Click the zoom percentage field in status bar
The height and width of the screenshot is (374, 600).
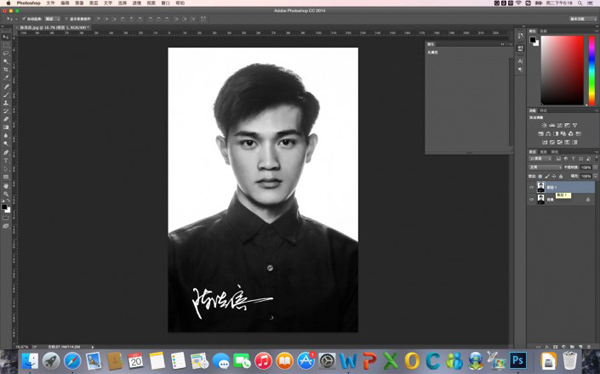point(21,347)
